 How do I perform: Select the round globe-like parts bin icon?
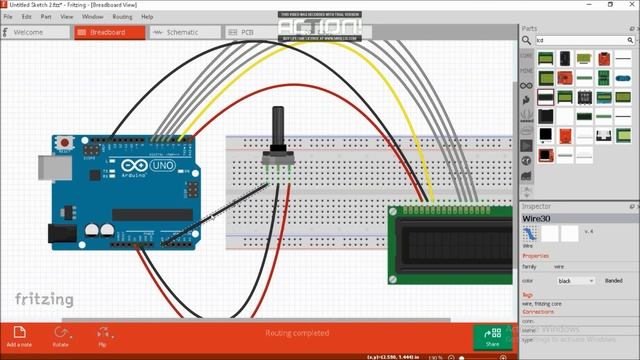(x=526, y=161)
